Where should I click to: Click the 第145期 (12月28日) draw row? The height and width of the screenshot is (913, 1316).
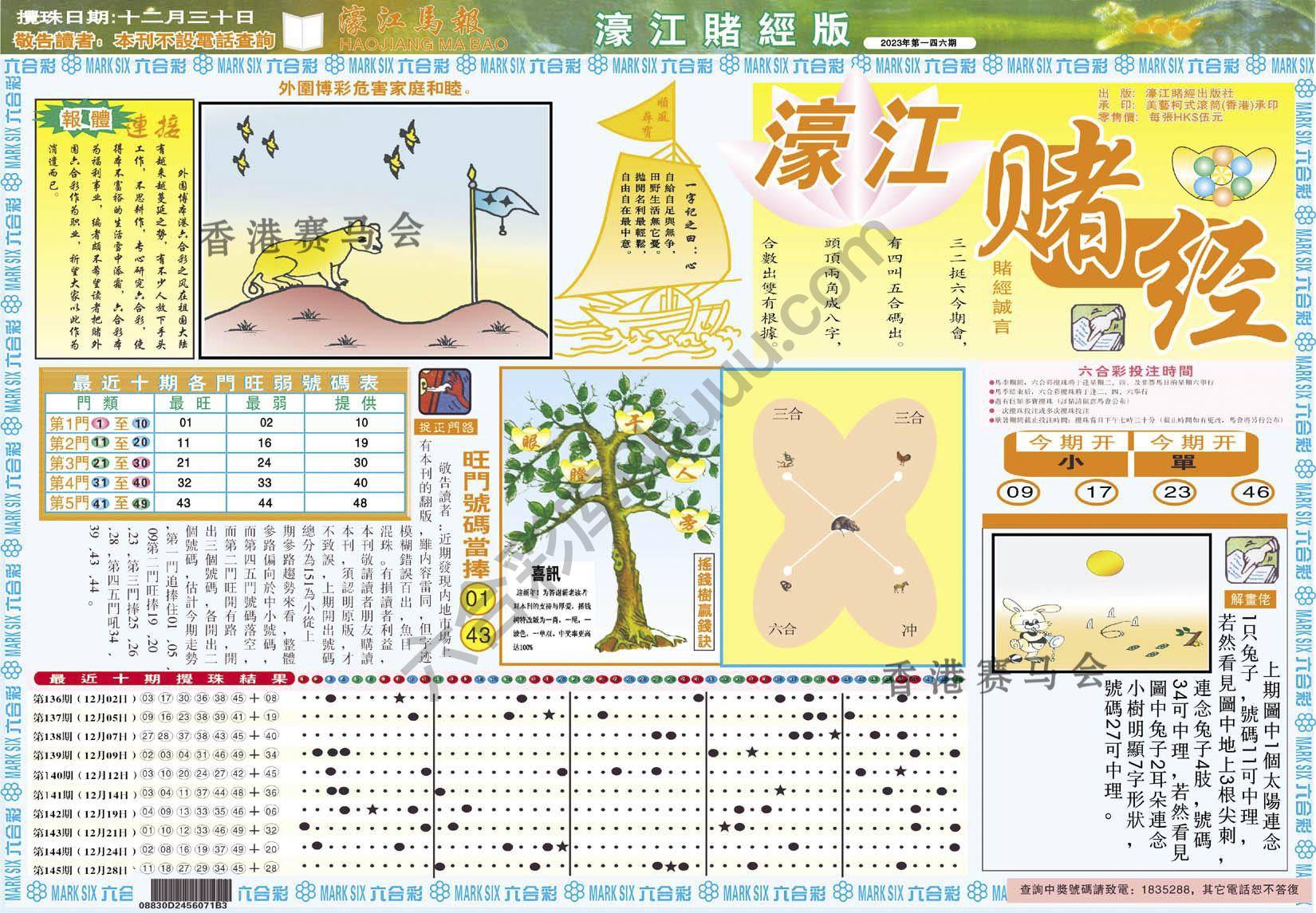156,868
